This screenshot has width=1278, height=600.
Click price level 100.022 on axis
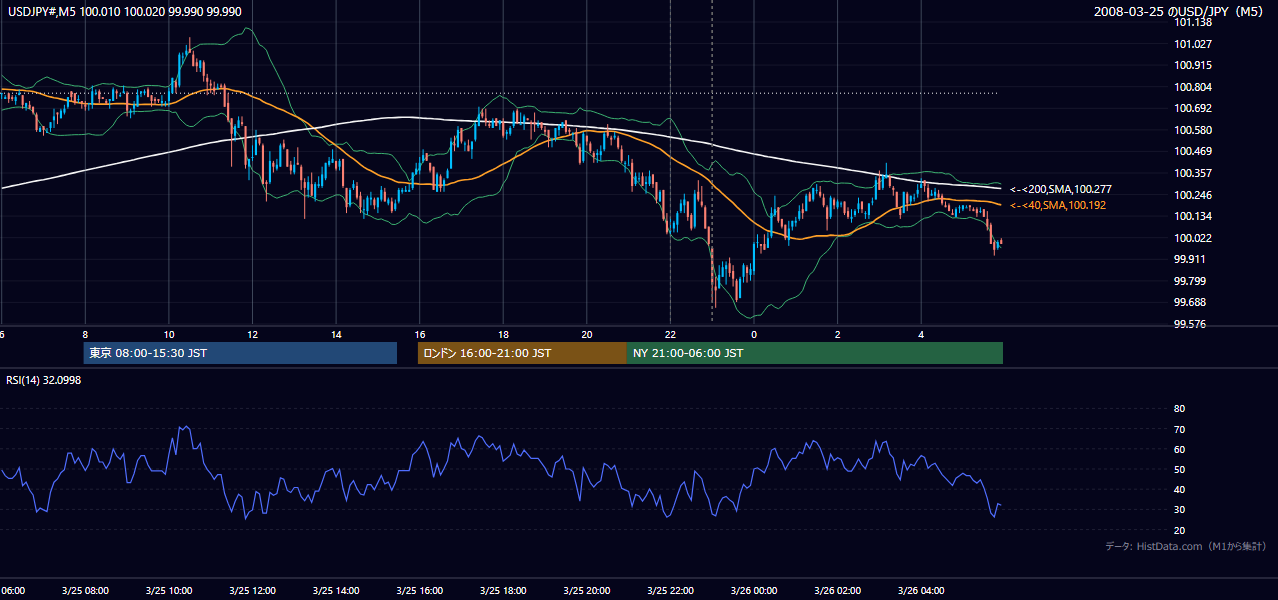point(1192,238)
